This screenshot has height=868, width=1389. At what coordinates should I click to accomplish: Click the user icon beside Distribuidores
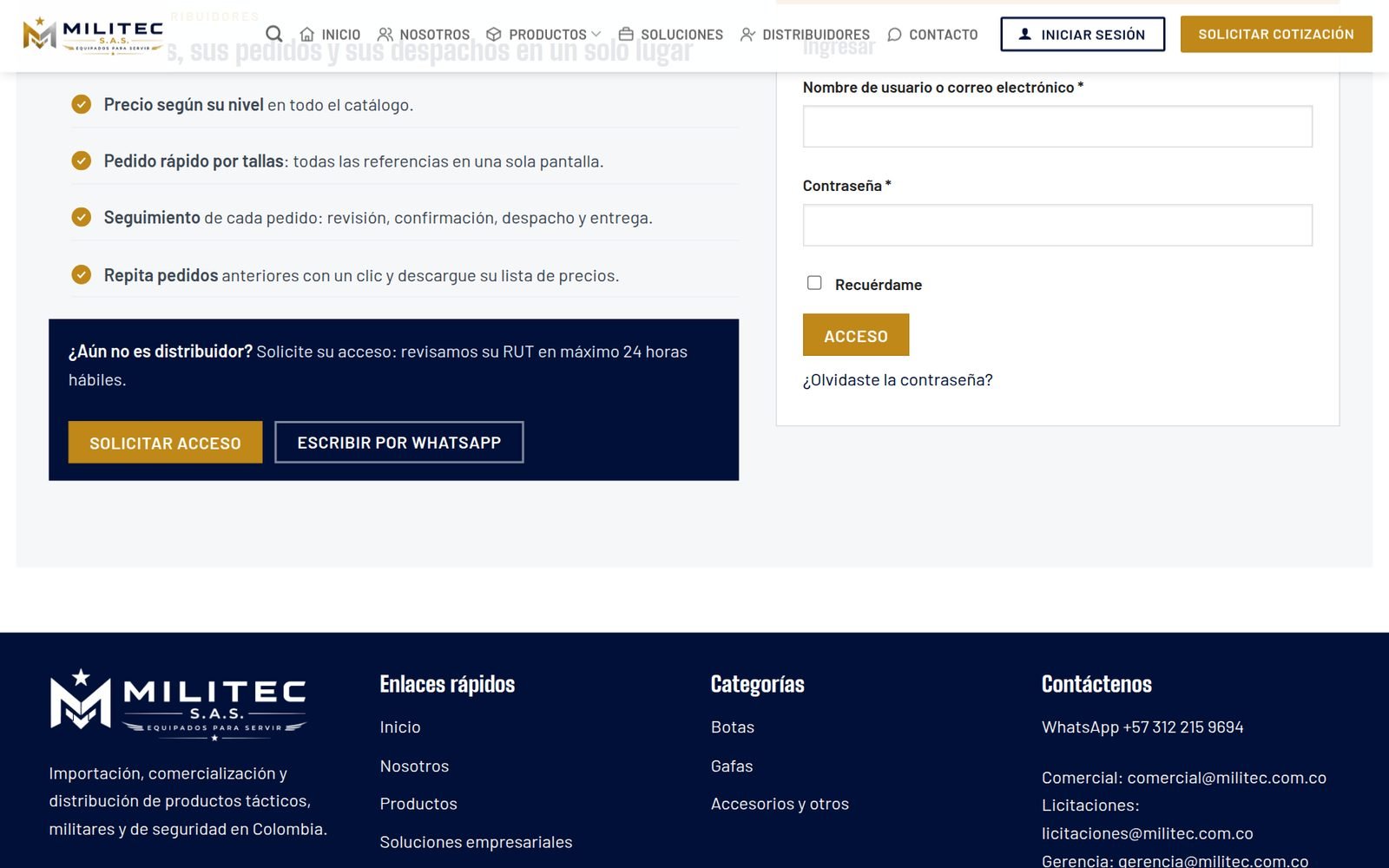(x=747, y=34)
